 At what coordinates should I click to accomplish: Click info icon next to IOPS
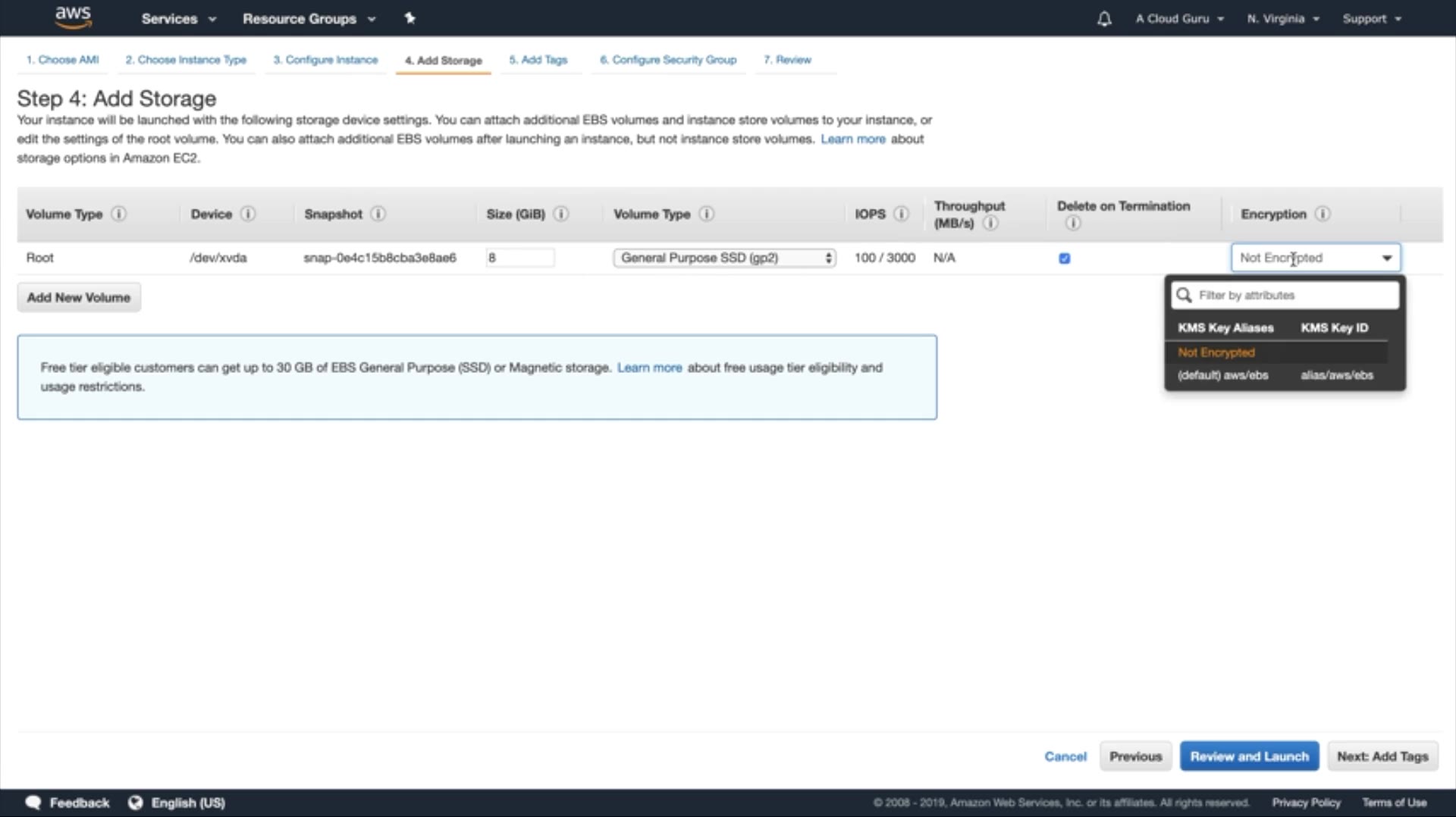click(901, 214)
